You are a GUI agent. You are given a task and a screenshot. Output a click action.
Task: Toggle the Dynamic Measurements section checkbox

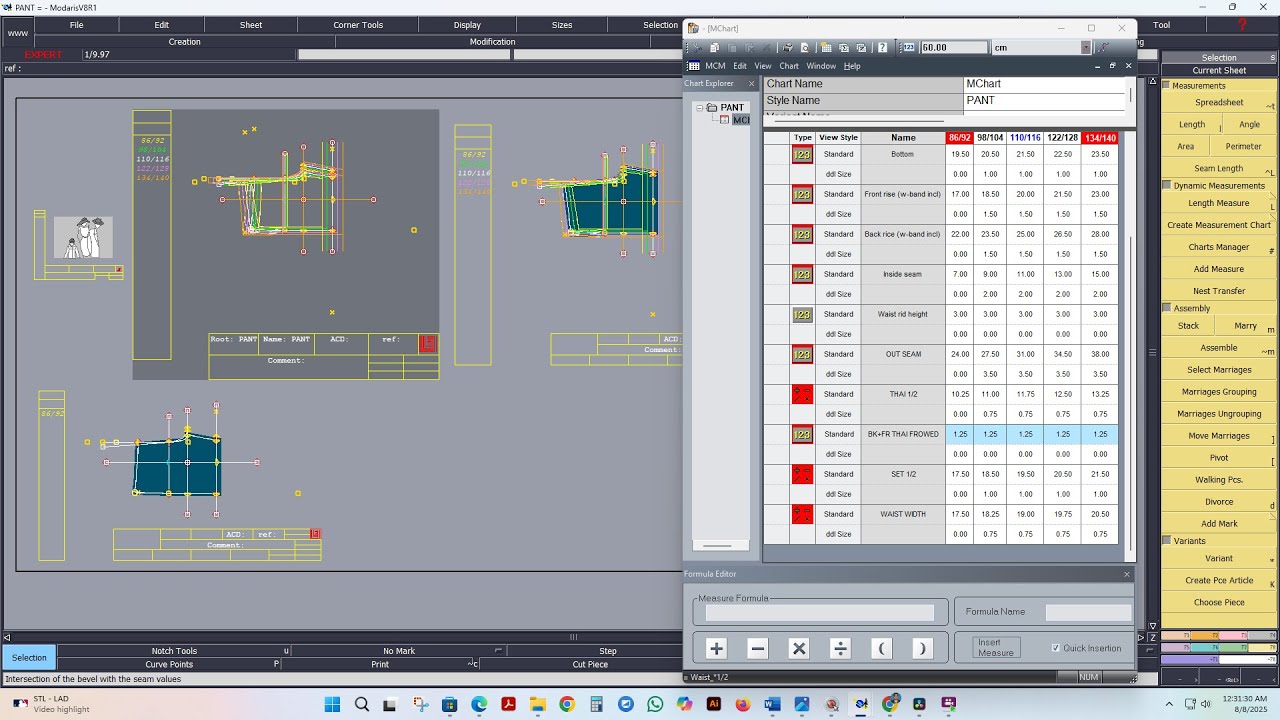[x=1166, y=186]
